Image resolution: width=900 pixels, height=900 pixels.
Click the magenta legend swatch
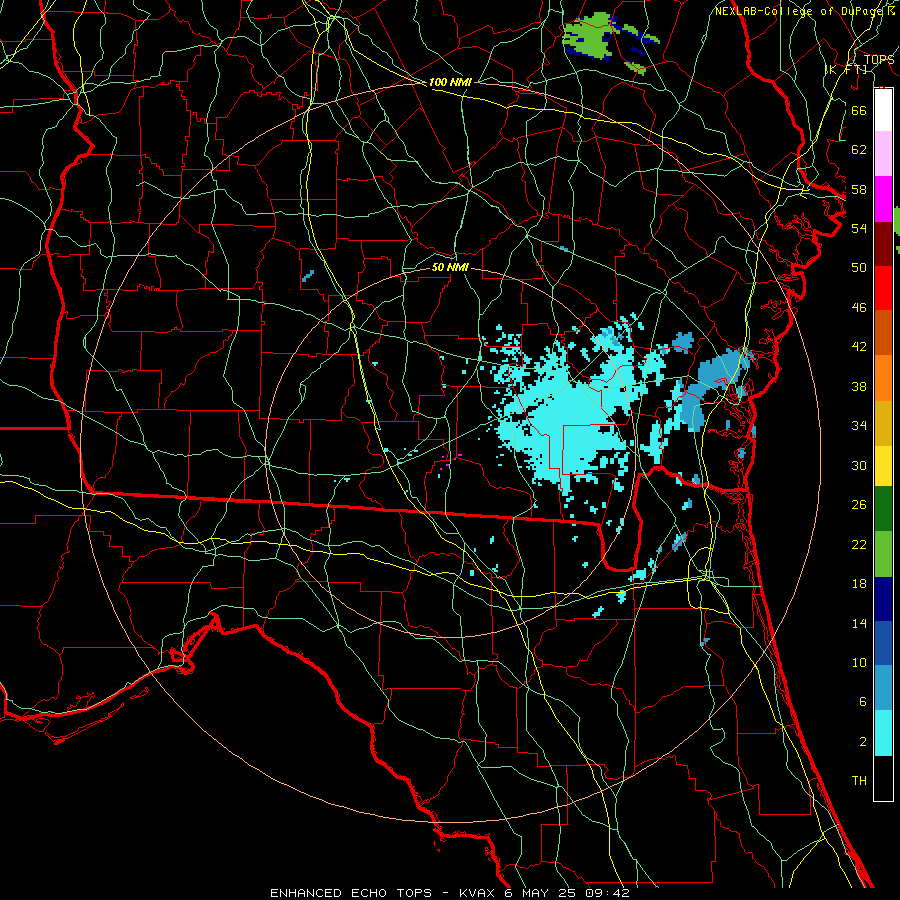point(883,199)
